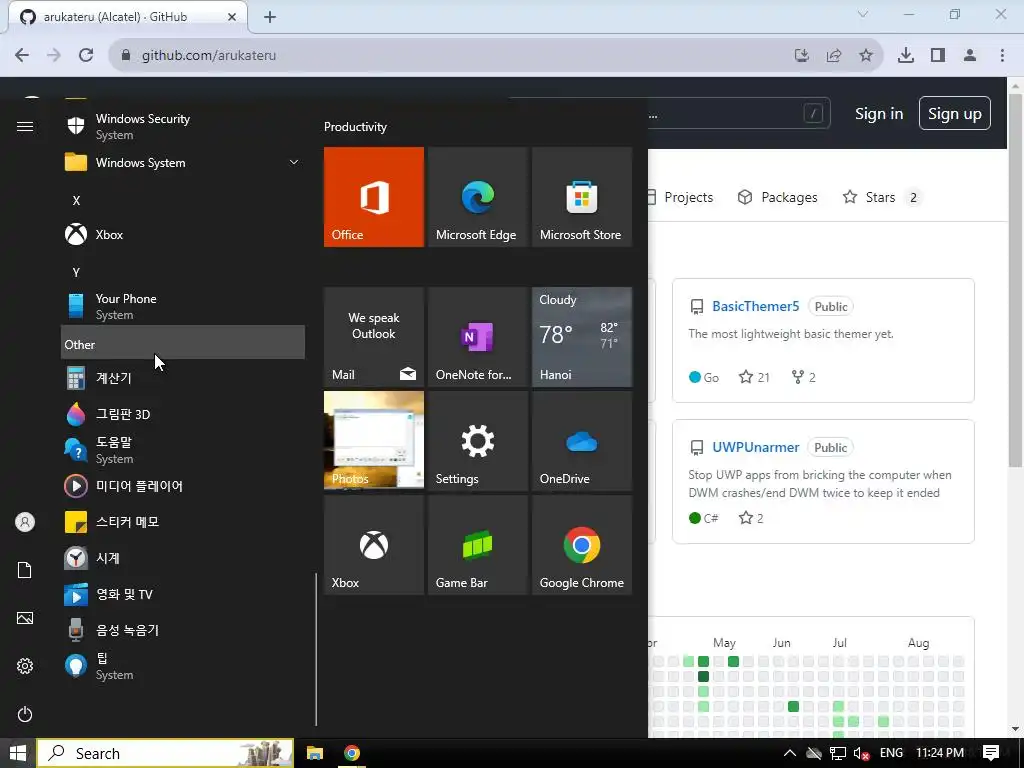Click the letter X section header
The width and height of the screenshot is (1024, 768).
click(x=76, y=200)
